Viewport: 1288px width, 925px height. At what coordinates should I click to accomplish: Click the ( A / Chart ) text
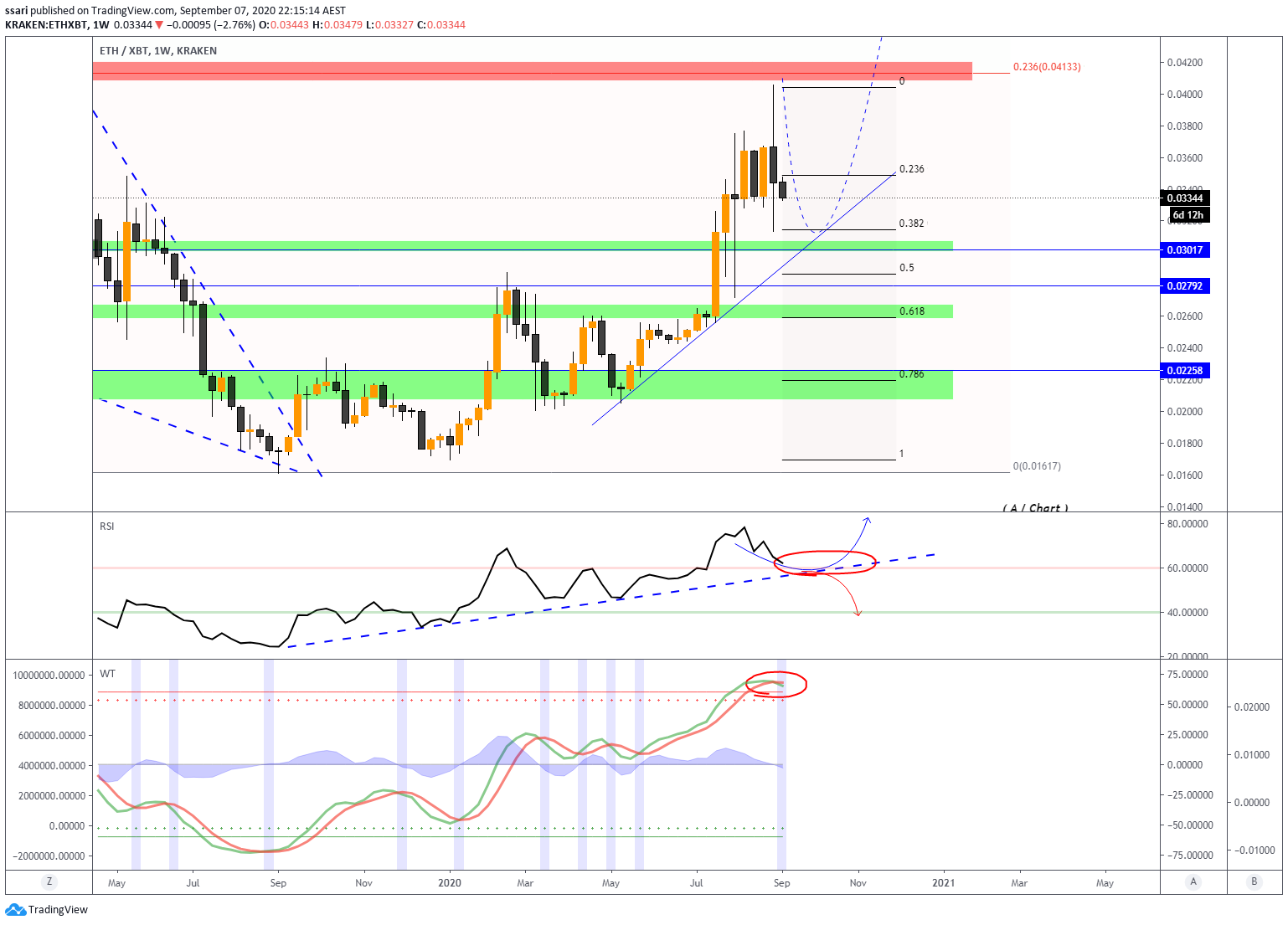pos(1036,508)
